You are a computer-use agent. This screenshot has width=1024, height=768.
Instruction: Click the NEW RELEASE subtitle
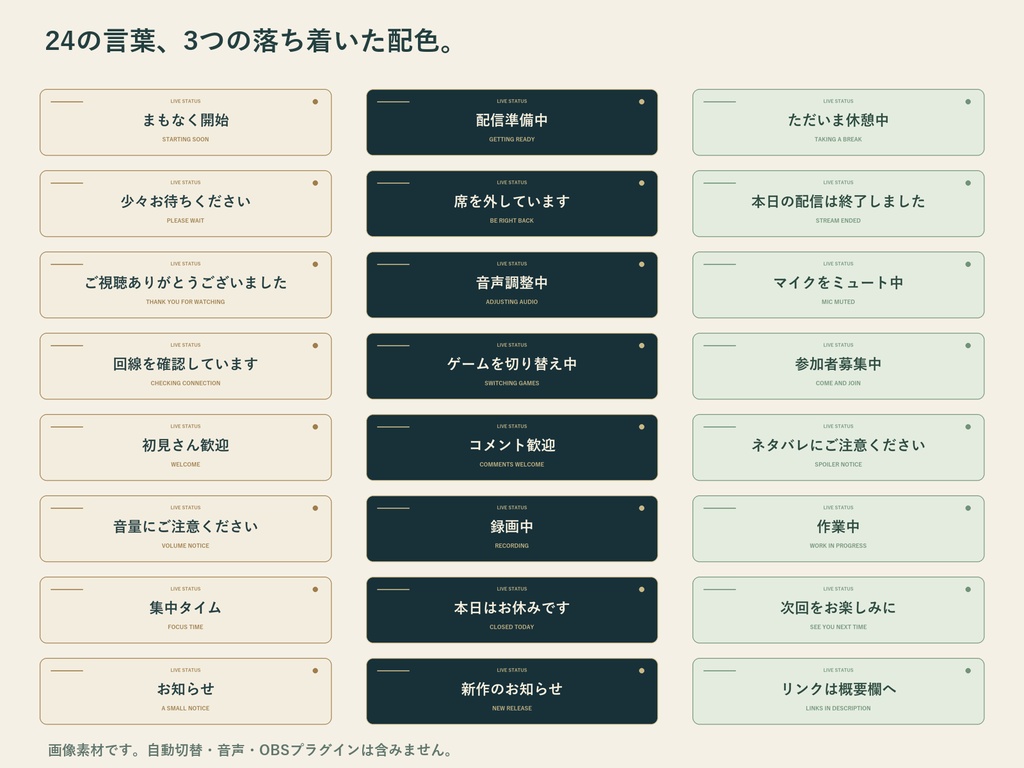[512, 708]
